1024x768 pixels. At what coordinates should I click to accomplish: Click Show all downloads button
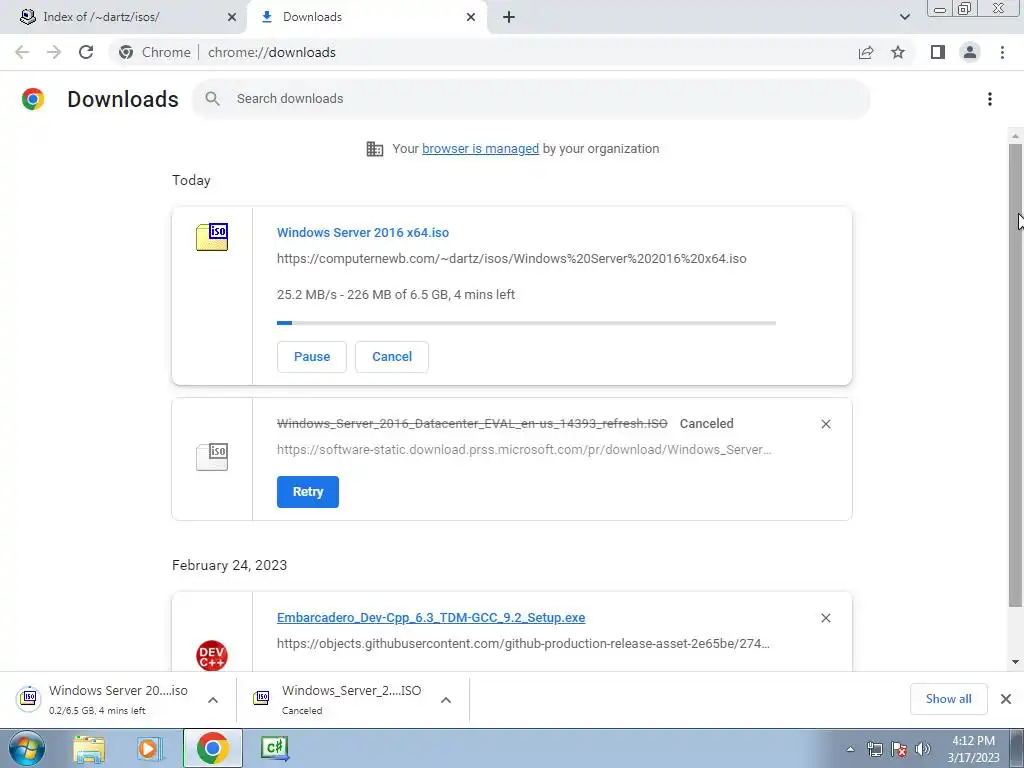coord(948,699)
